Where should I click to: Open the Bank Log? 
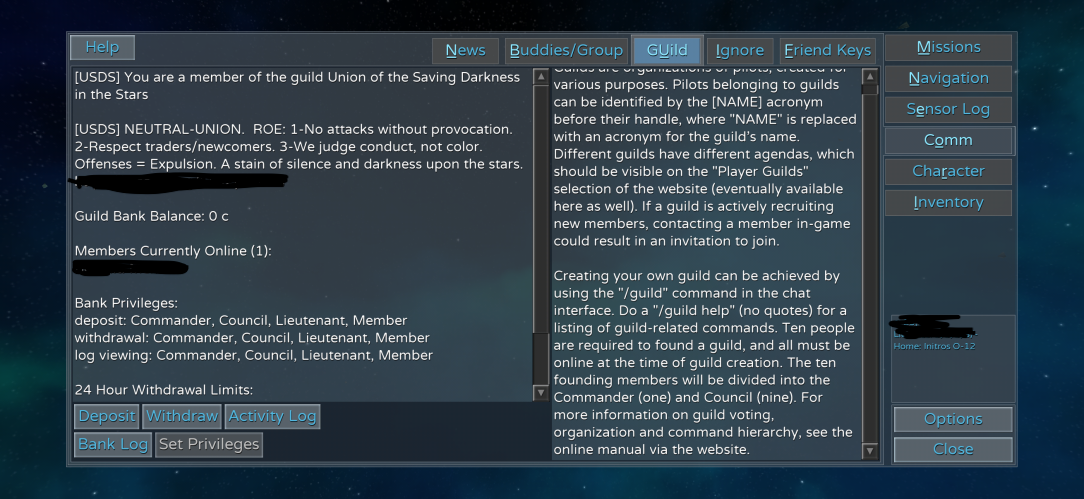tap(113, 444)
